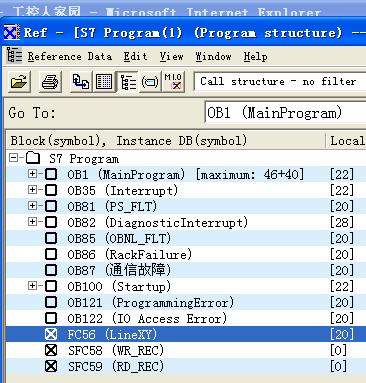The height and width of the screenshot is (383, 366).
Task: Show the Assignment table grid icon
Action: click(x=104, y=82)
